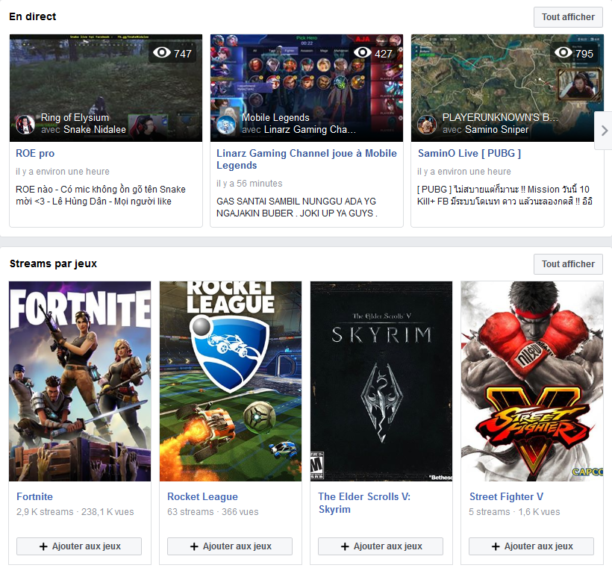Click the Rocket League title link
The height and width of the screenshot is (568, 612).
(202, 497)
